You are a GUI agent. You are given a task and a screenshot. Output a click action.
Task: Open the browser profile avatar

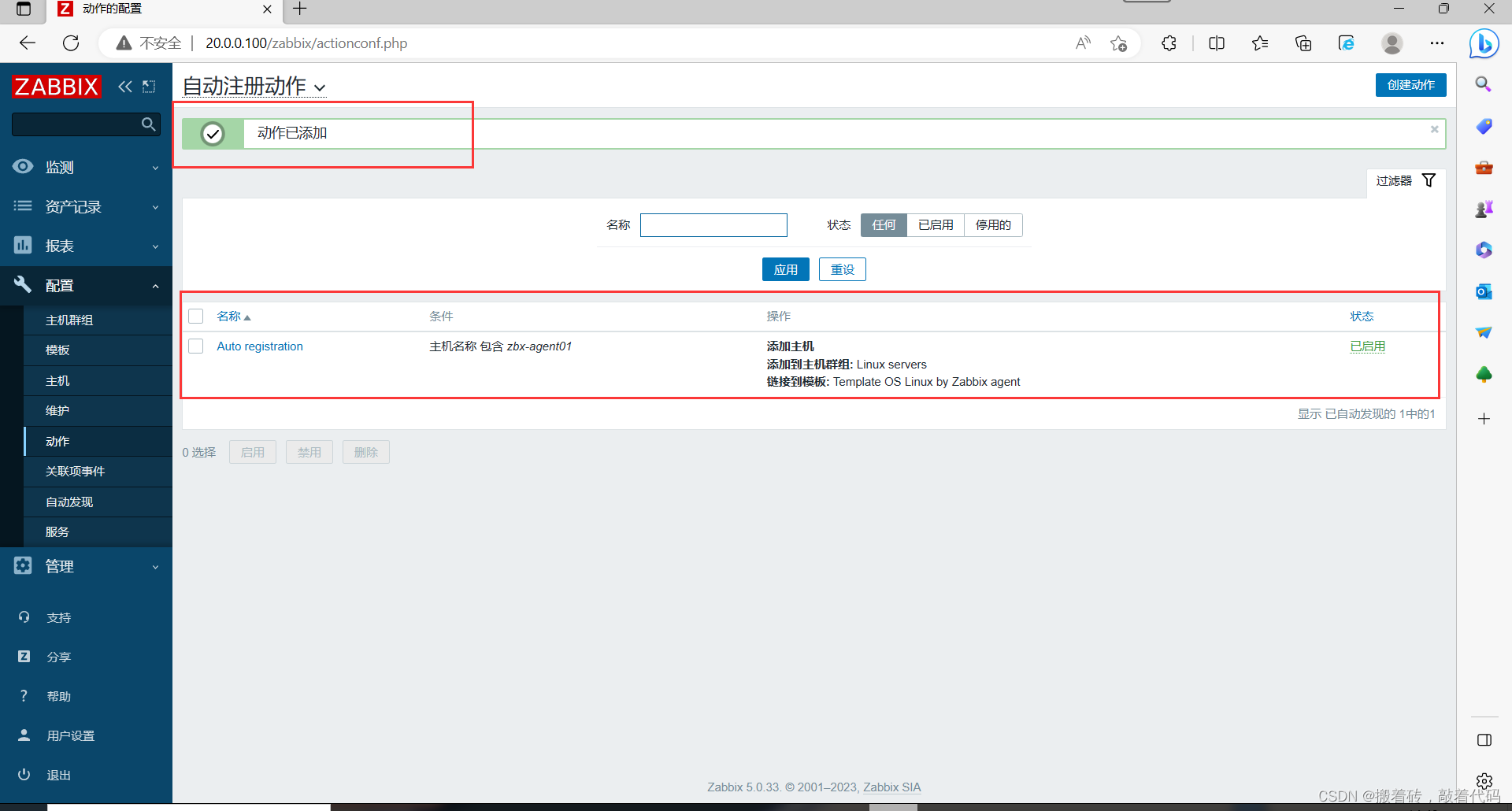1392,43
